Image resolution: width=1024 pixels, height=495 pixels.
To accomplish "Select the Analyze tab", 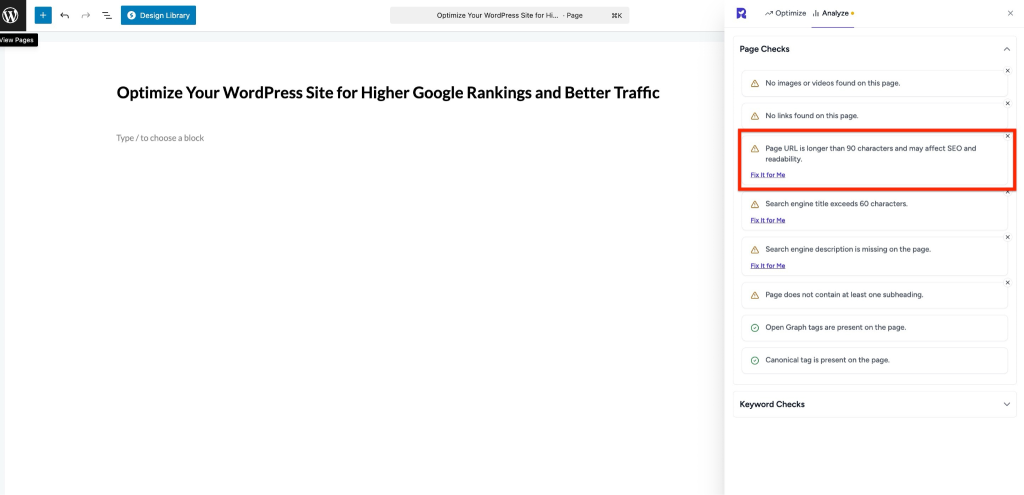I will pos(832,13).
